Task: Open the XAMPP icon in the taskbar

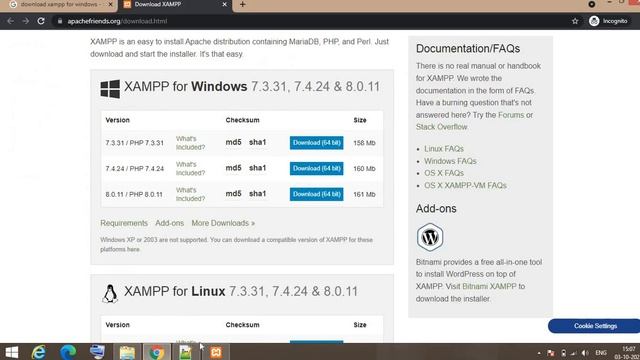Action: [x=216, y=352]
